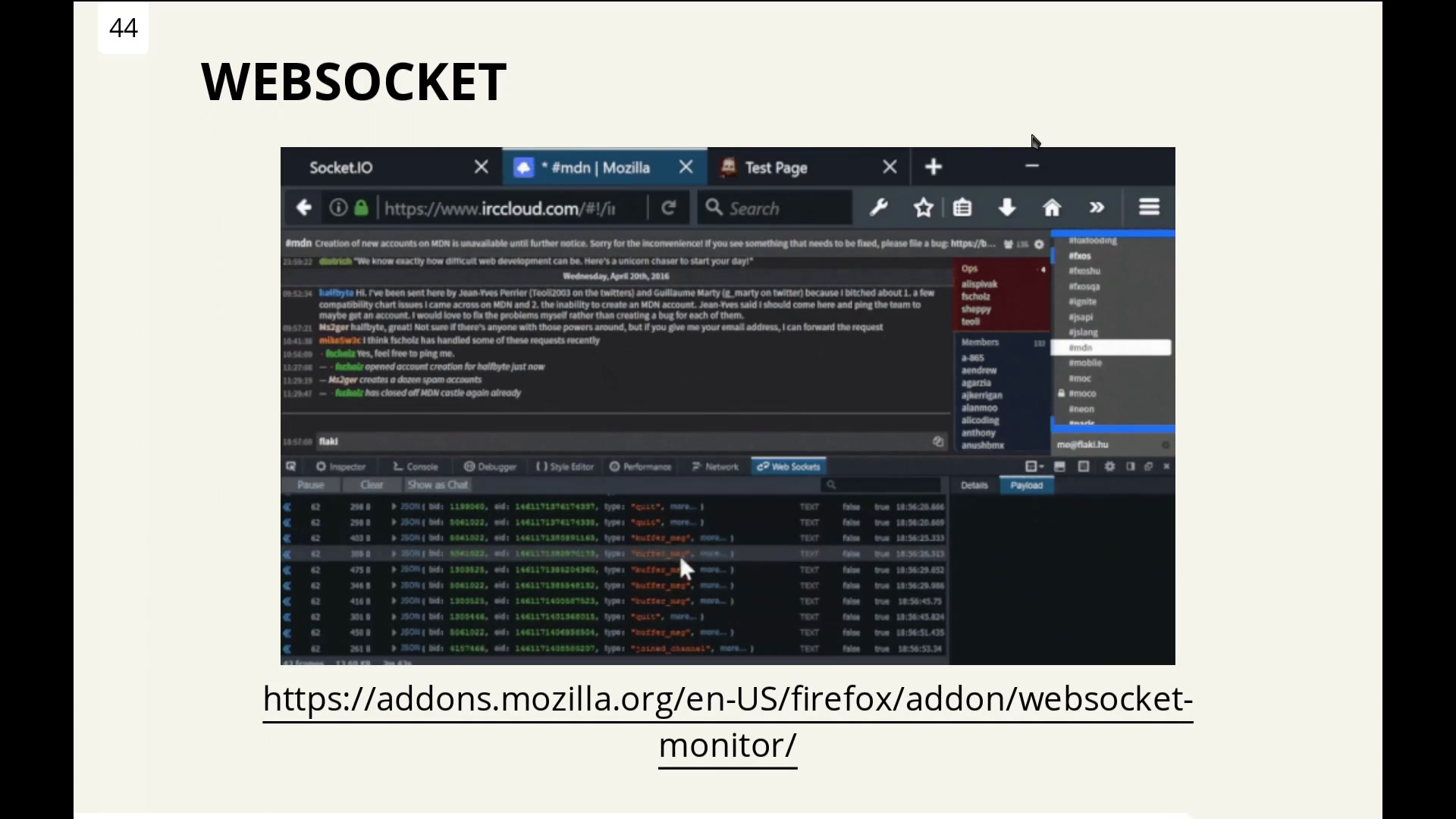Toggle the devtools split console icon
The height and width of the screenshot is (819, 1456).
(1060, 467)
